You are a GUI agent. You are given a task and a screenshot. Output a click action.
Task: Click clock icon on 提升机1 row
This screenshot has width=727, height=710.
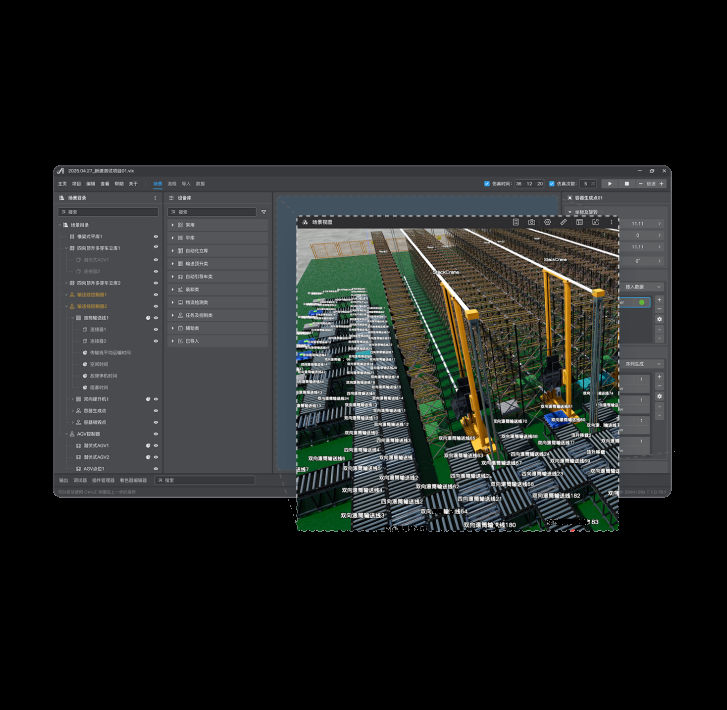148,399
